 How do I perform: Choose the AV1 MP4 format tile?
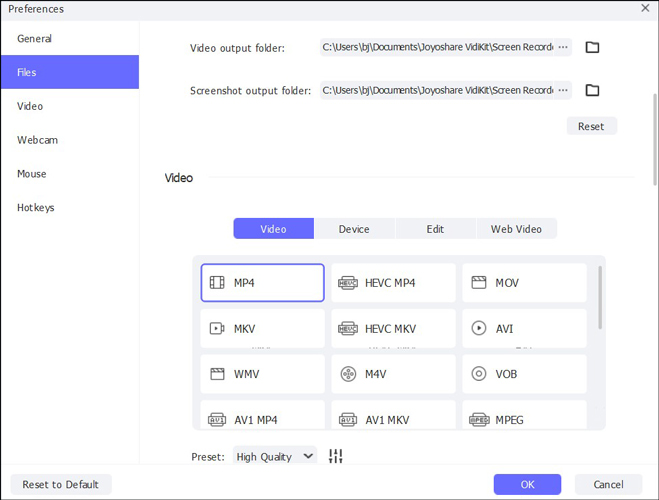point(263,415)
